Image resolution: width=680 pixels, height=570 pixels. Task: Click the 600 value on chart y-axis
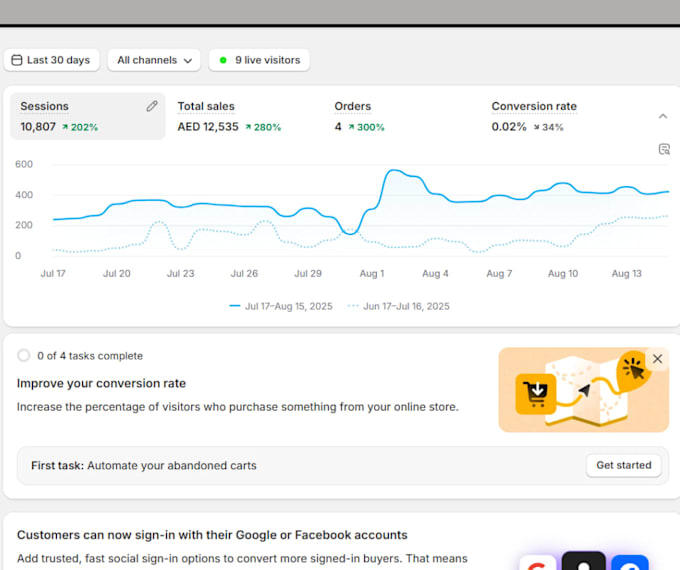tap(24, 164)
